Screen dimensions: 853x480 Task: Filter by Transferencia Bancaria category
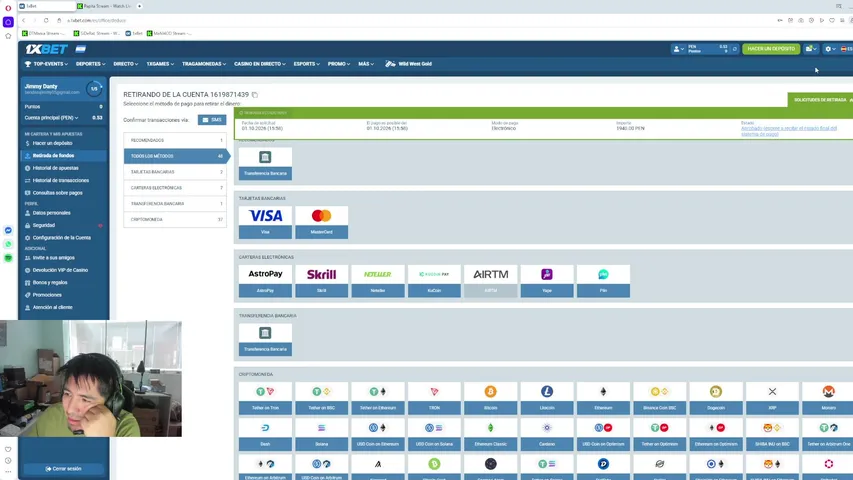pos(175,204)
